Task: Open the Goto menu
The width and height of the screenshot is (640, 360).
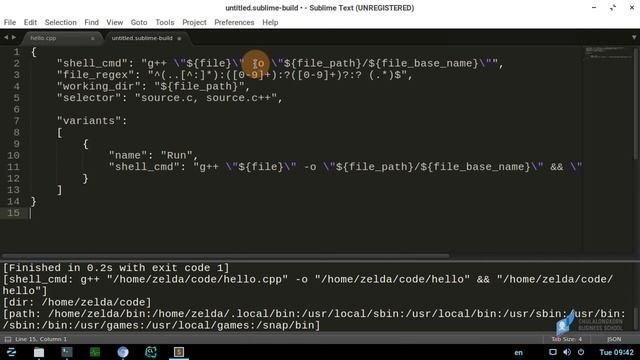Action: [x=139, y=22]
